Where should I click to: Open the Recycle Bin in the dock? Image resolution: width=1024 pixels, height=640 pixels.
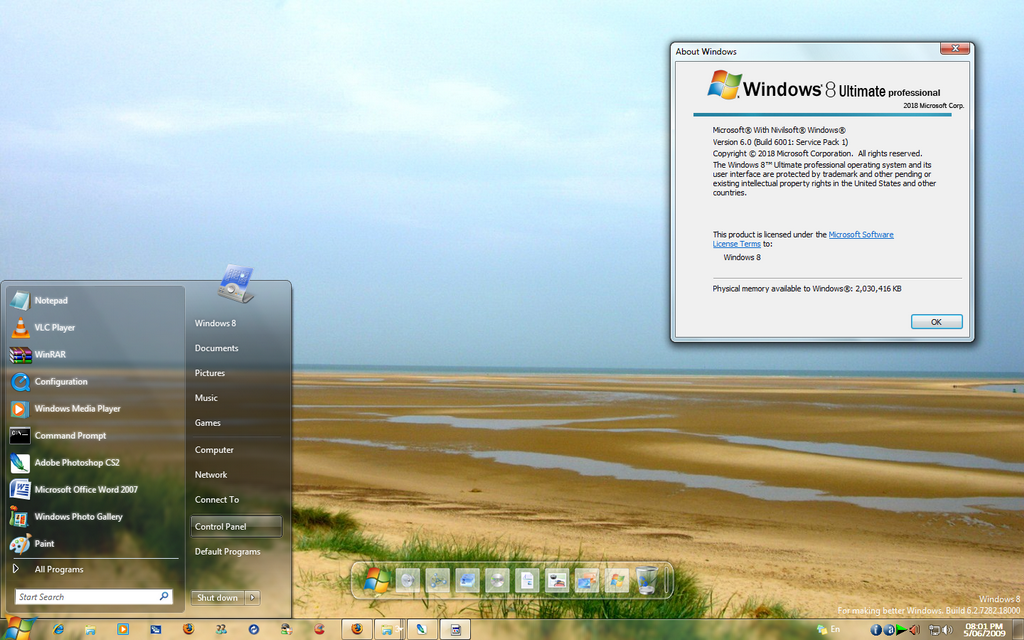pyautogui.click(x=647, y=580)
